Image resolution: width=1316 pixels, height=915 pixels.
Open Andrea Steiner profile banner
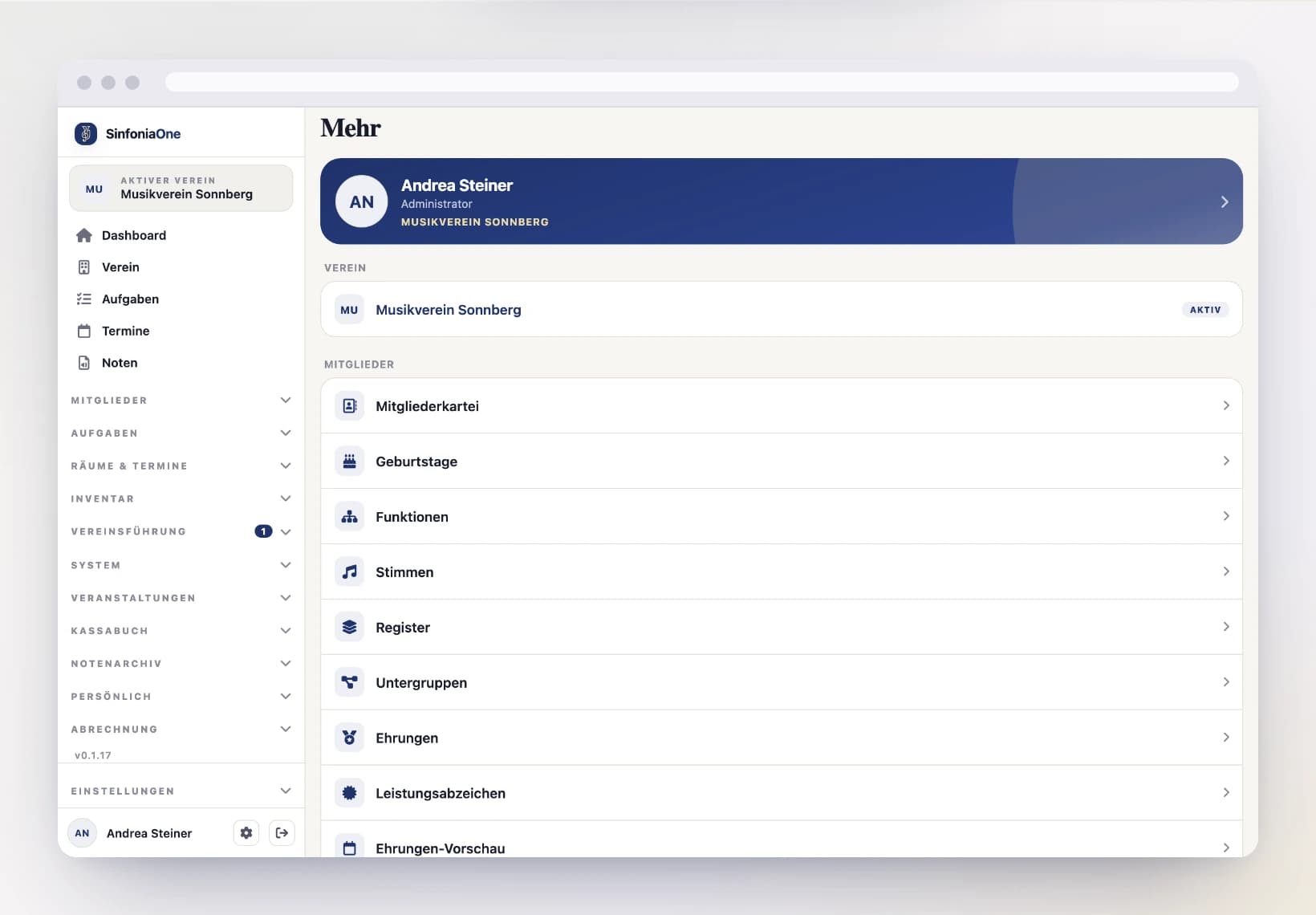[782, 201]
